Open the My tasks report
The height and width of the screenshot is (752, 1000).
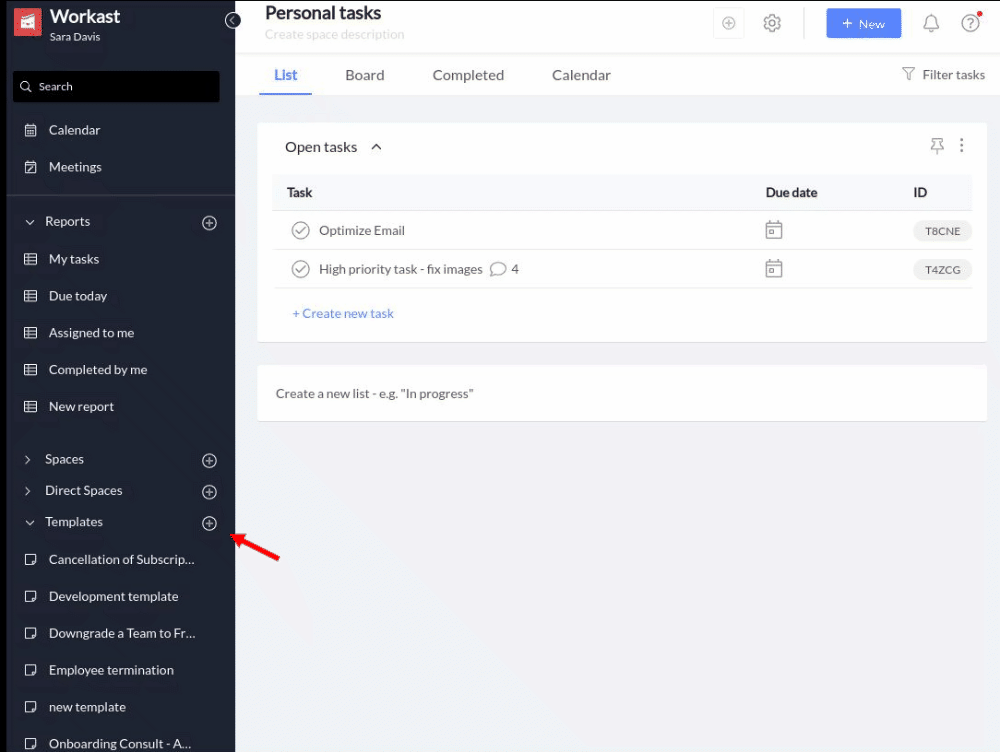coord(73,259)
